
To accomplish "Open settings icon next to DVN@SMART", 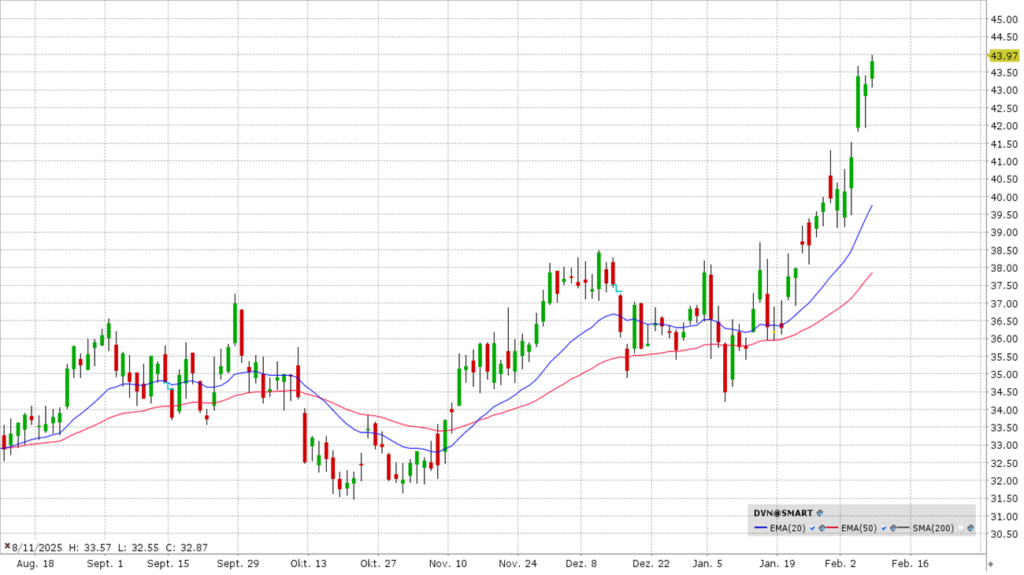I will [x=819, y=512].
